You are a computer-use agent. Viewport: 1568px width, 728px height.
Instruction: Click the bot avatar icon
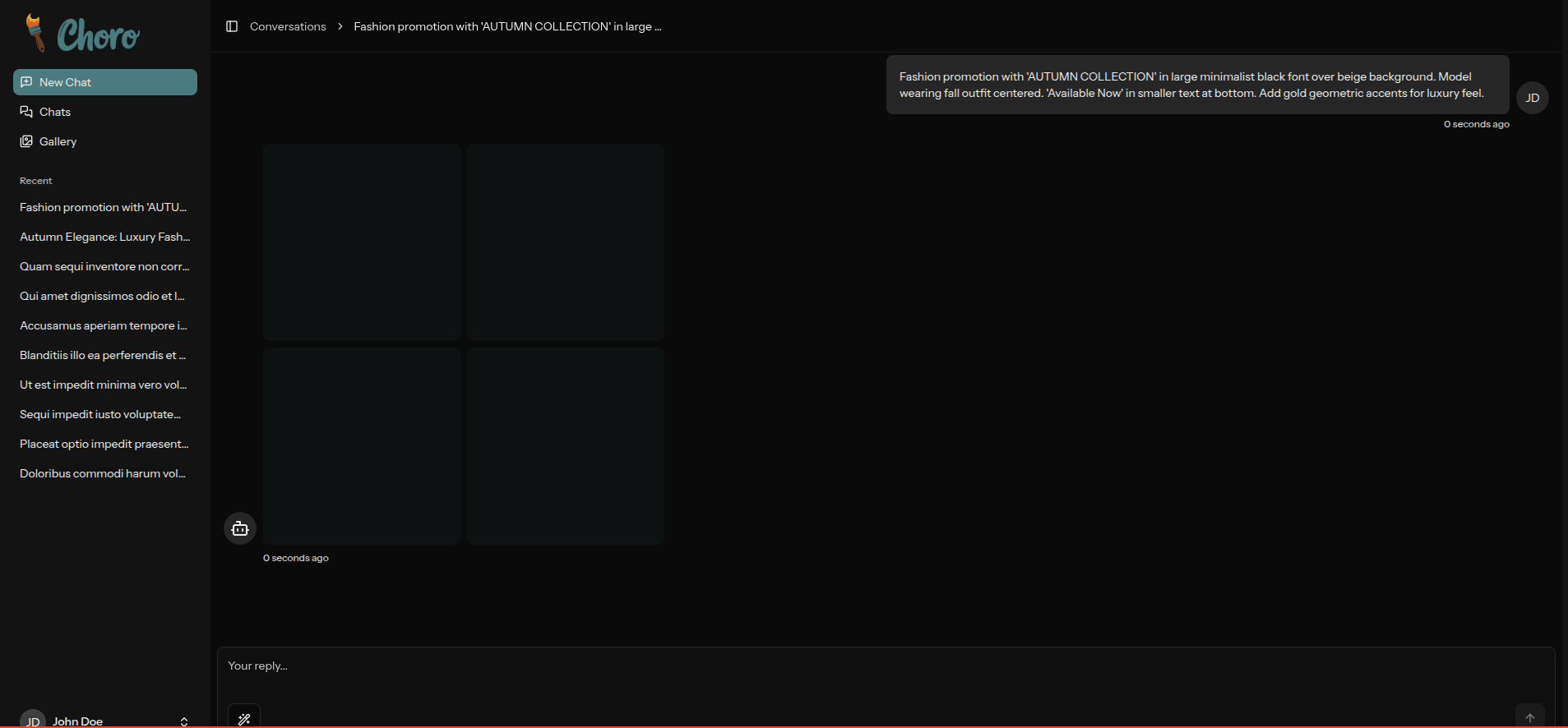240,528
